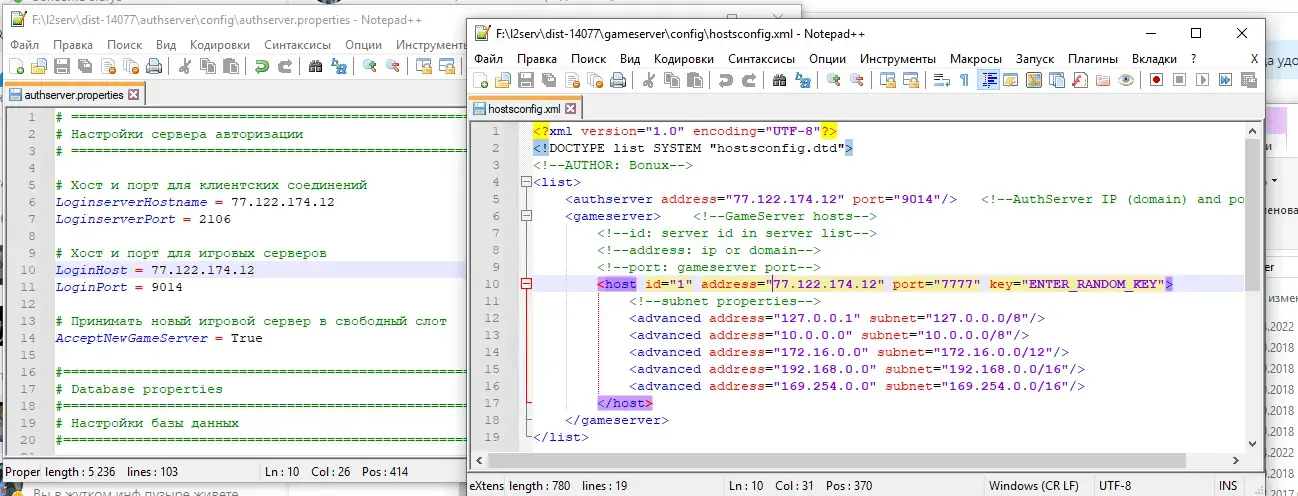
Task: Open Макросы menu
Action: pyautogui.click(x=975, y=59)
